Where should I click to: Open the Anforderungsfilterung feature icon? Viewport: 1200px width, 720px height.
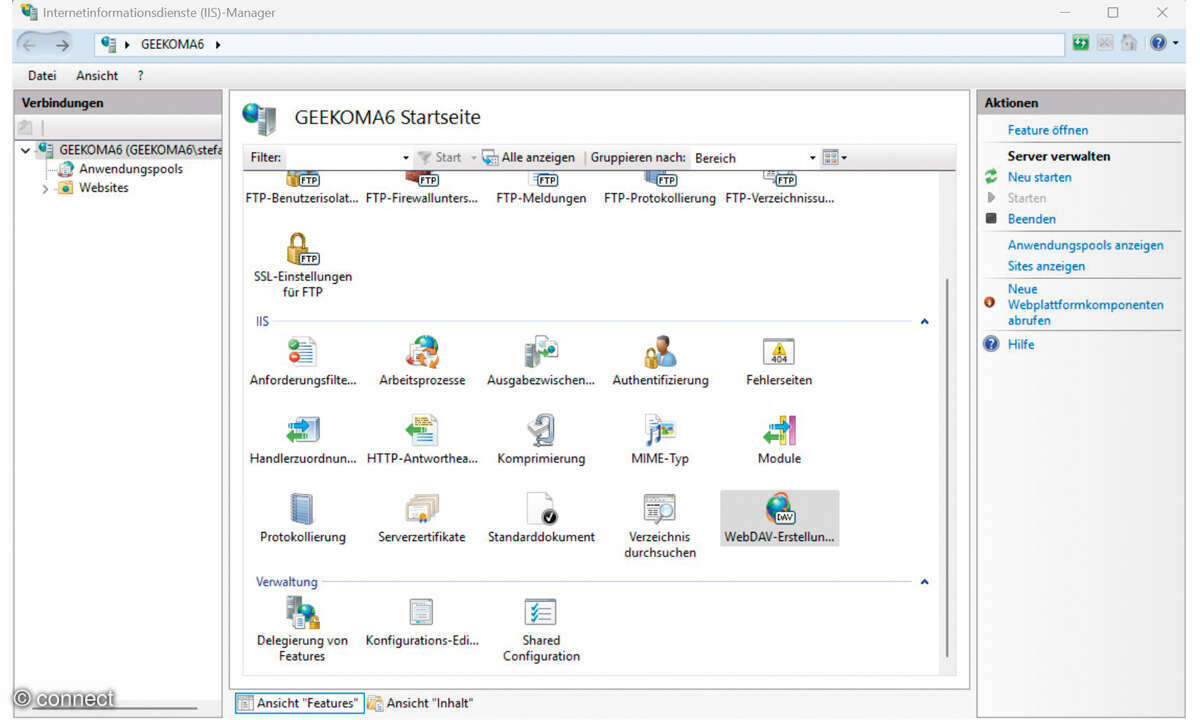pyautogui.click(x=302, y=362)
